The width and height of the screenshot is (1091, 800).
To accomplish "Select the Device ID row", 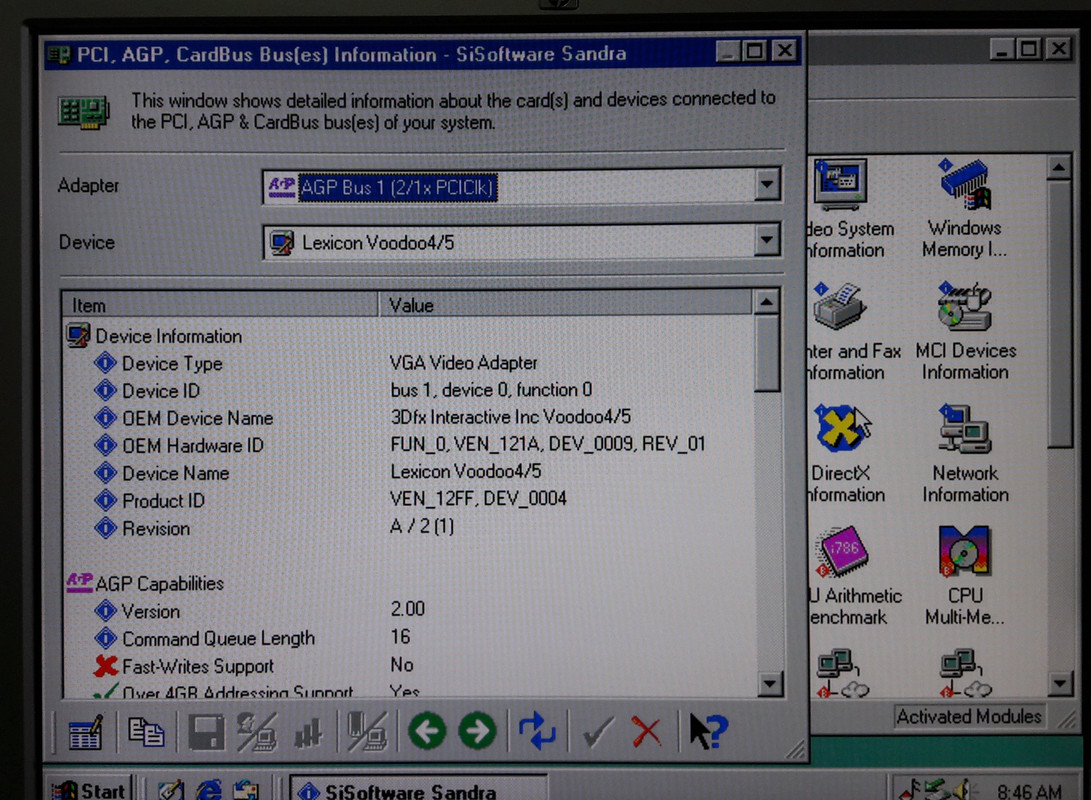I will [408, 390].
